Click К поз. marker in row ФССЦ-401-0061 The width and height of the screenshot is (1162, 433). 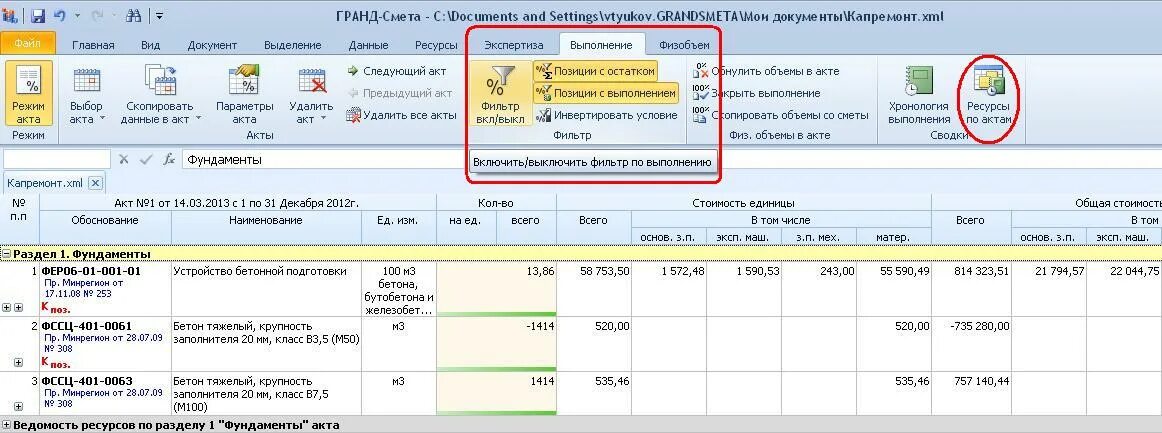[x=56, y=362]
